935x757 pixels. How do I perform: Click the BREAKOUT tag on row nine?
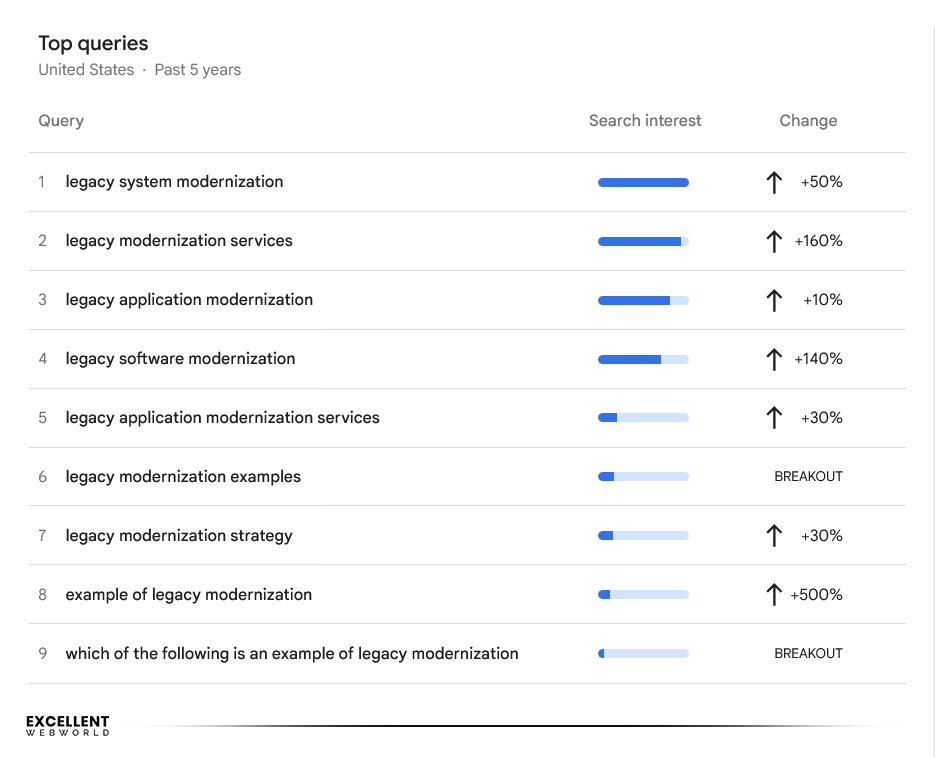click(x=808, y=653)
